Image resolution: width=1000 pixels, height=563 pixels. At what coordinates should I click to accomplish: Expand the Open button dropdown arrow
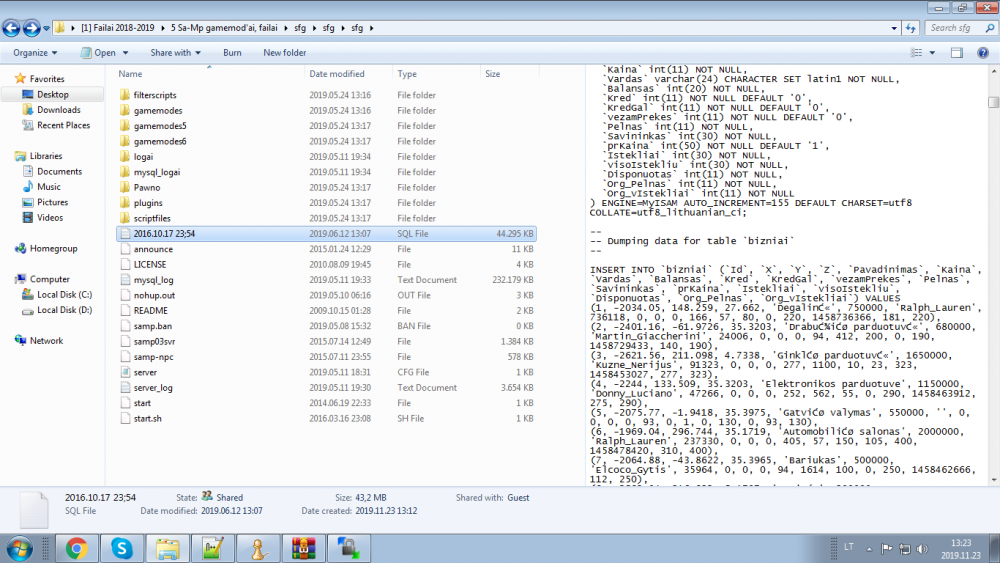tap(126, 53)
